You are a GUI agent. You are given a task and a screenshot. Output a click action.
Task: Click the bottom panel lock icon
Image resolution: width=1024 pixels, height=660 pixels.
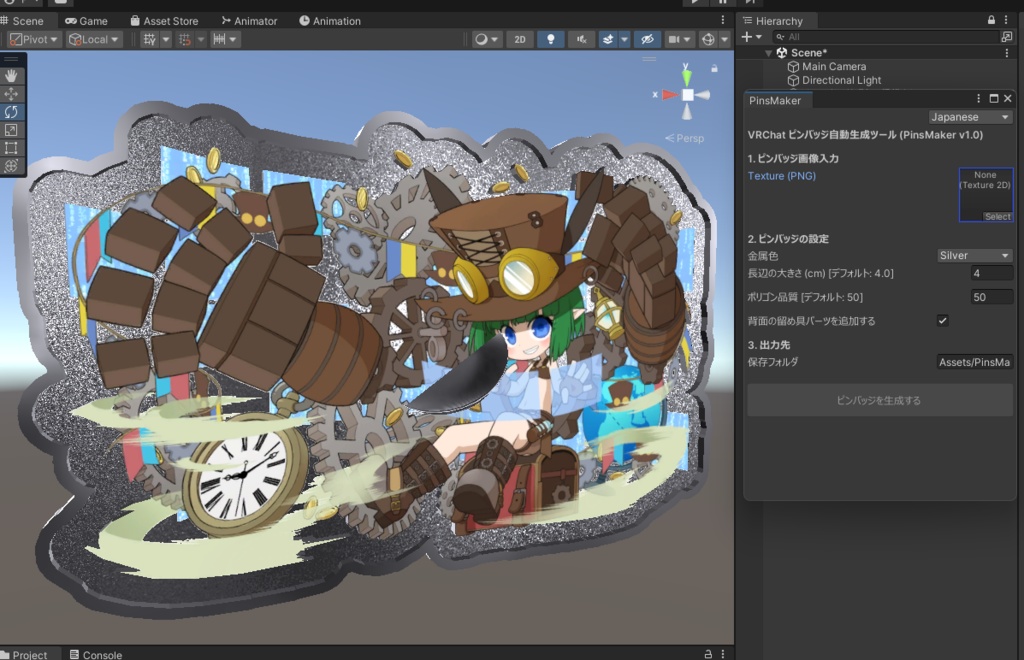(708, 654)
